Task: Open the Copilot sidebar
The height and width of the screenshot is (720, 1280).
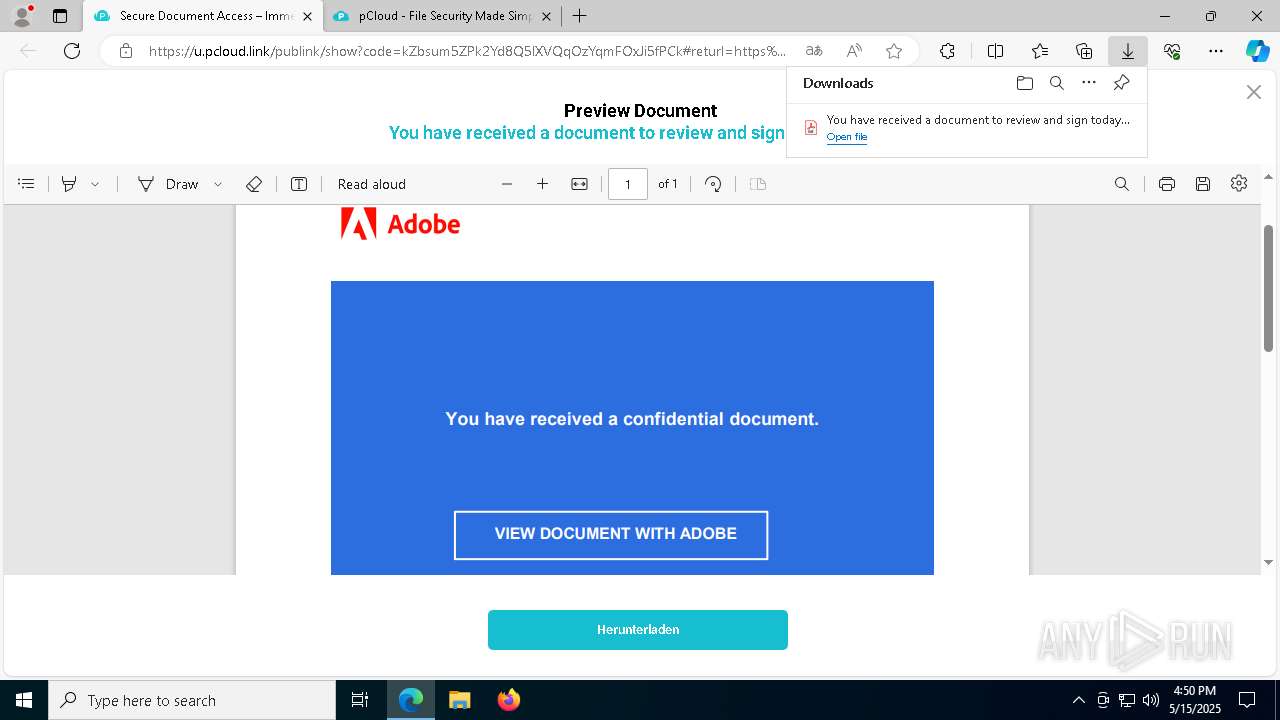Action: (x=1257, y=51)
